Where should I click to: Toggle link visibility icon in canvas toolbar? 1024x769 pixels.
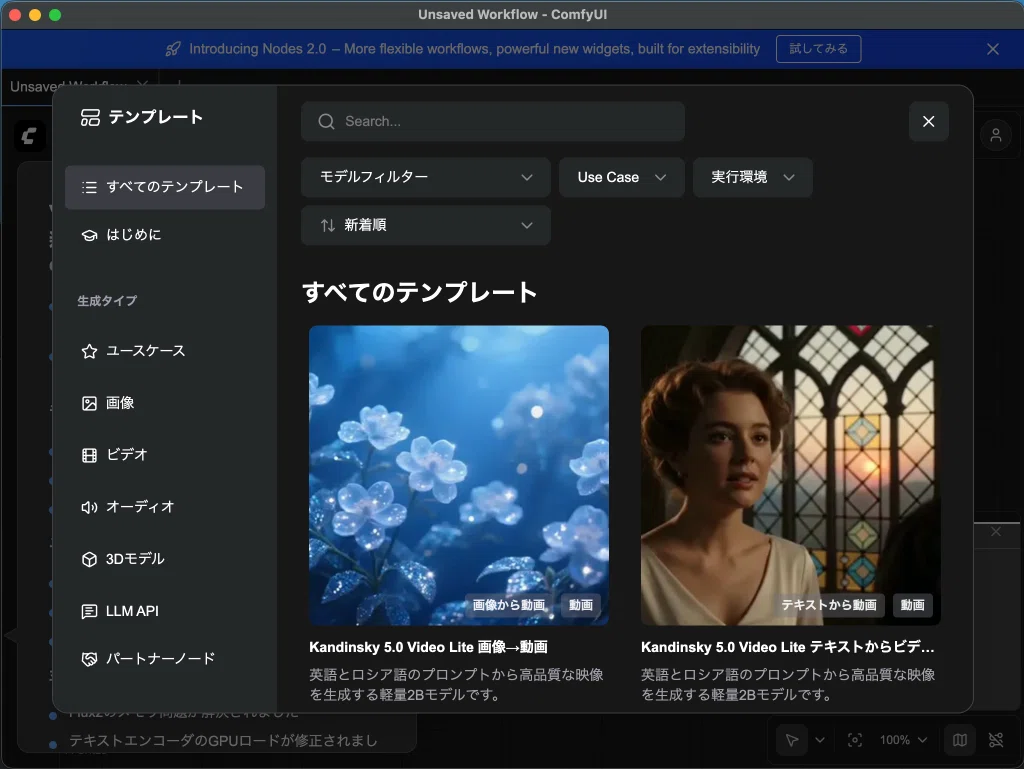point(996,740)
